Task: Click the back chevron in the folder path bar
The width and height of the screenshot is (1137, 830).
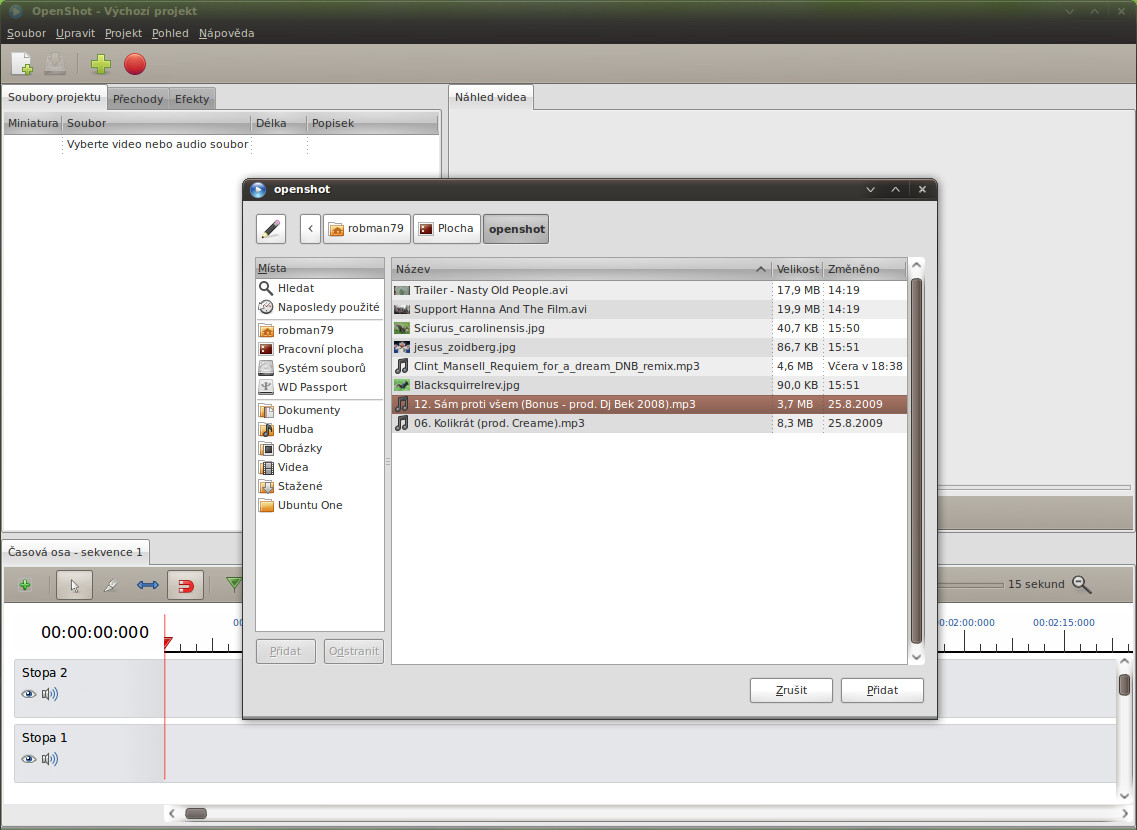Action: click(311, 229)
